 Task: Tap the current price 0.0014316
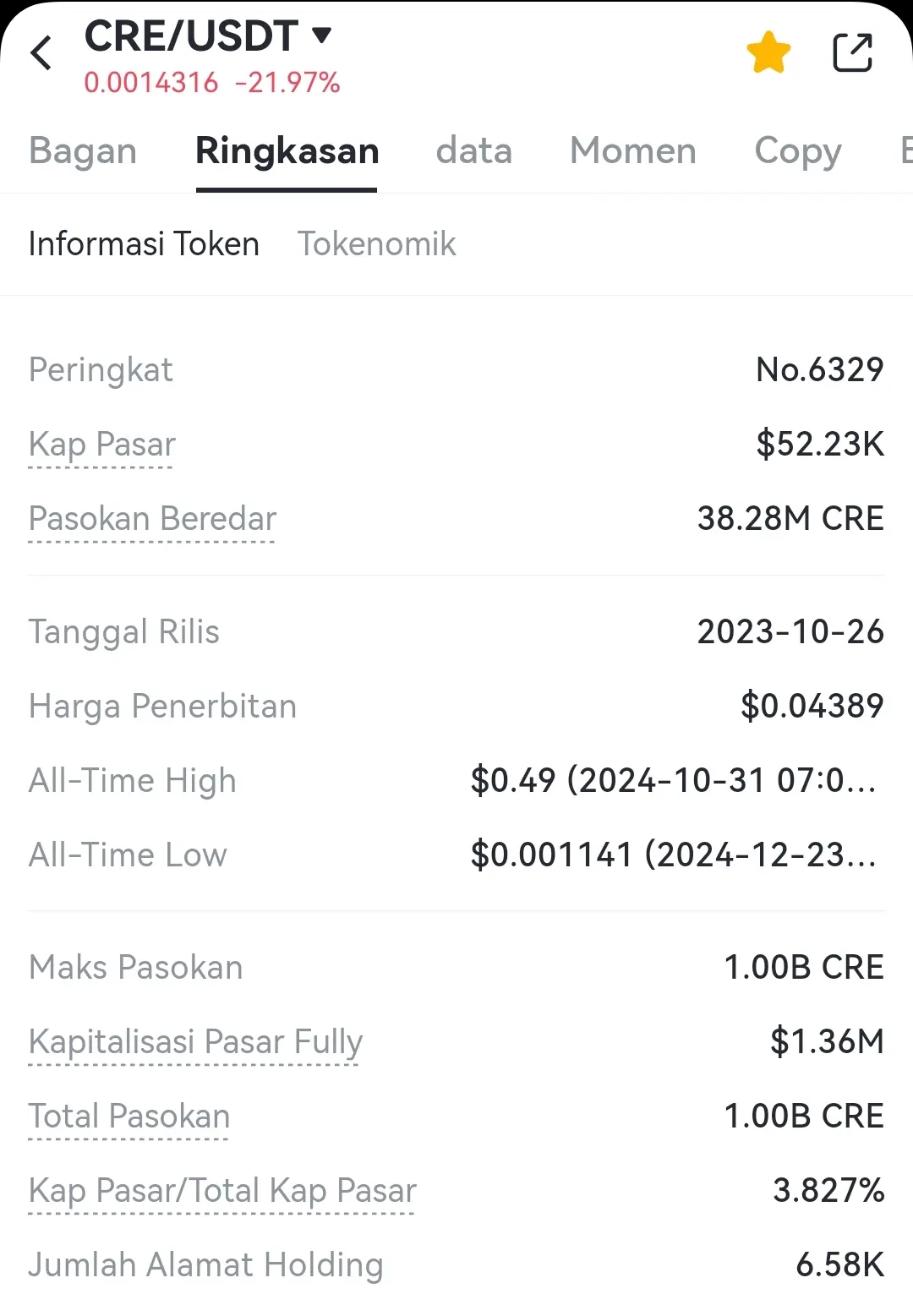pyautogui.click(x=151, y=83)
